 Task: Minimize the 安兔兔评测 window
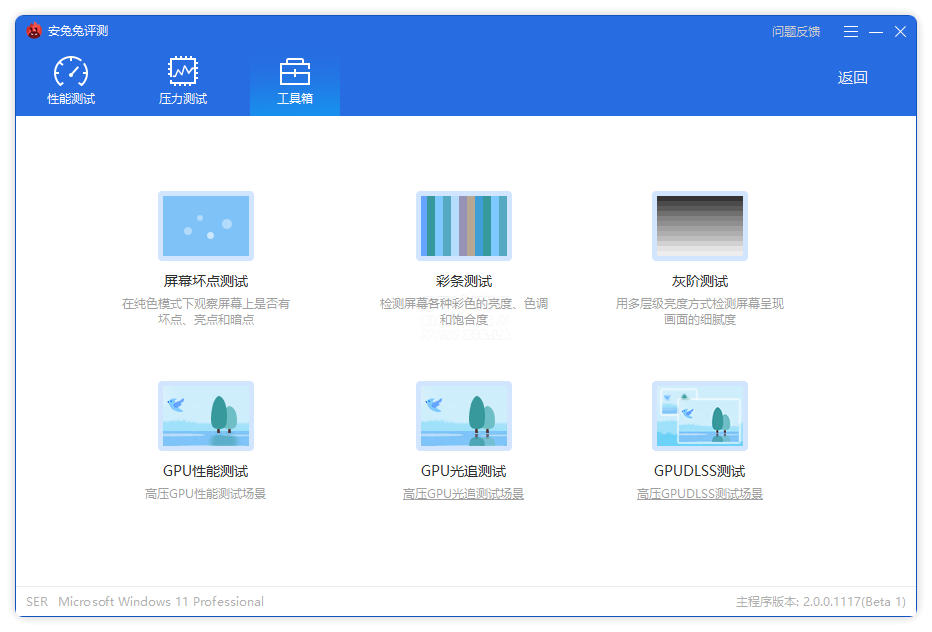click(x=876, y=32)
